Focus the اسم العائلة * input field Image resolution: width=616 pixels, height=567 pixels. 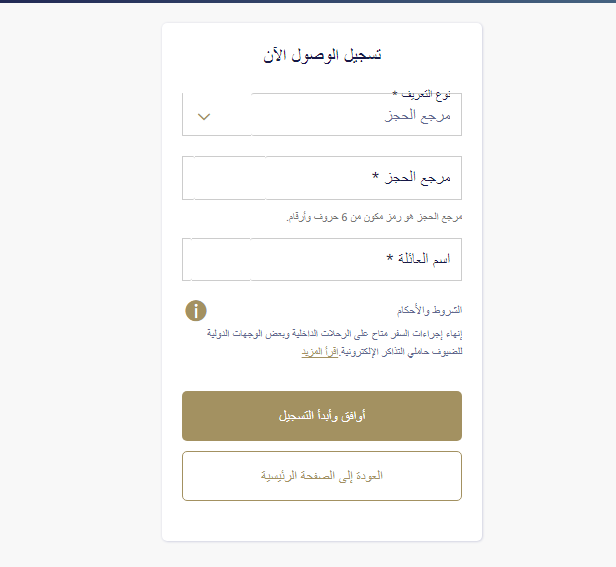322,259
